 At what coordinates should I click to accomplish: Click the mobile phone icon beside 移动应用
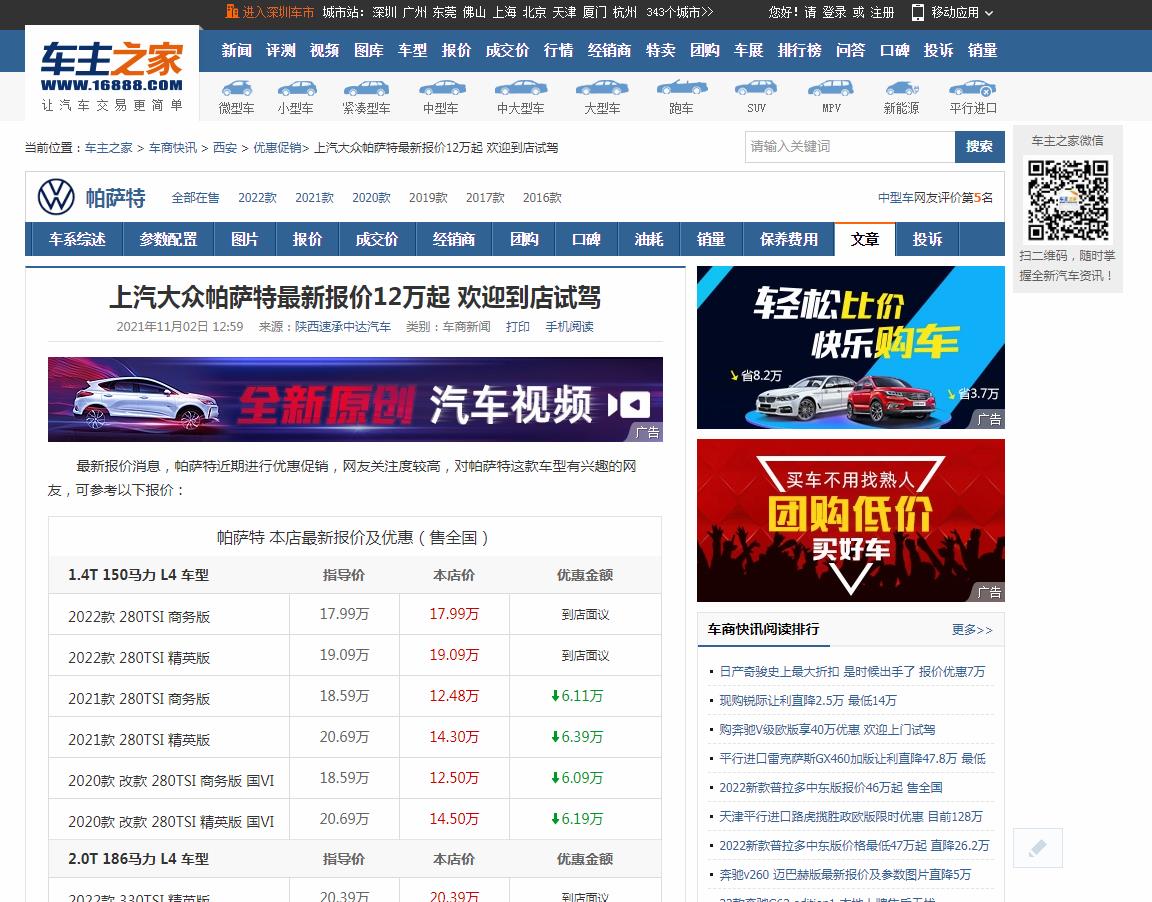click(x=918, y=12)
